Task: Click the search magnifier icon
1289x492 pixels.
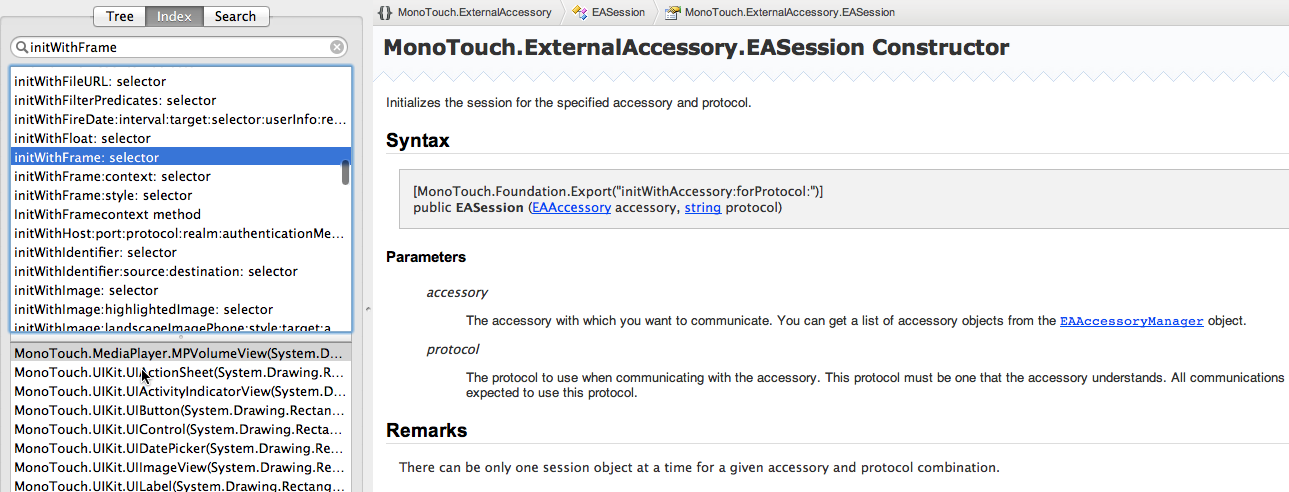Action: pos(22,47)
